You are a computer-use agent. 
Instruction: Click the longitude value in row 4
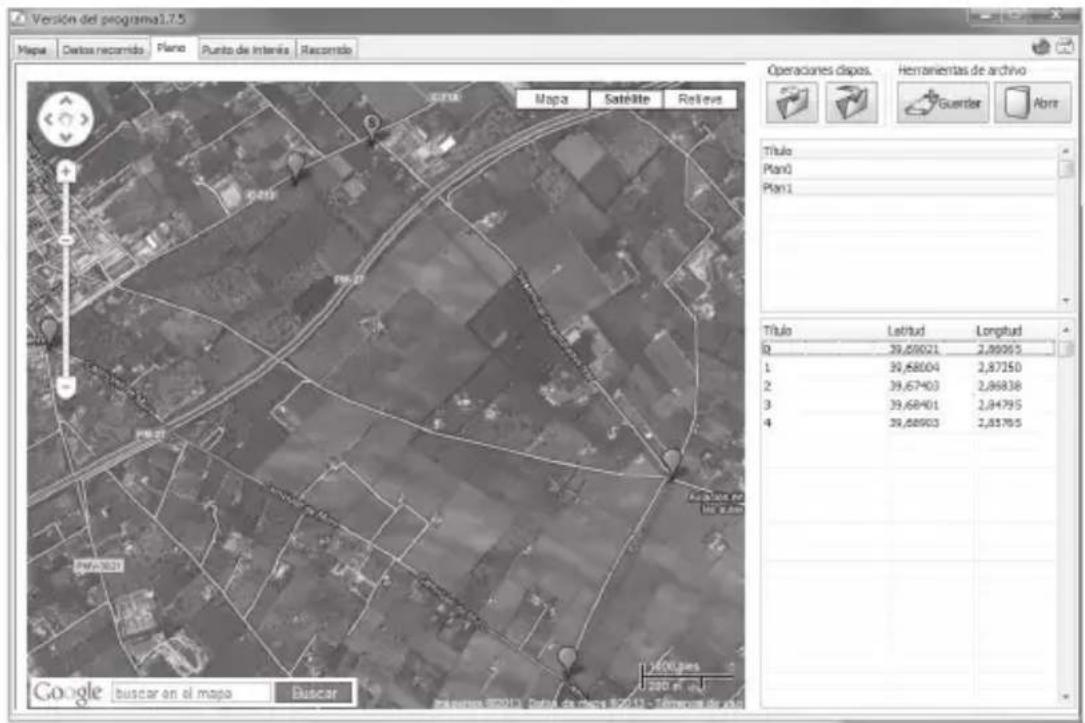click(x=999, y=423)
